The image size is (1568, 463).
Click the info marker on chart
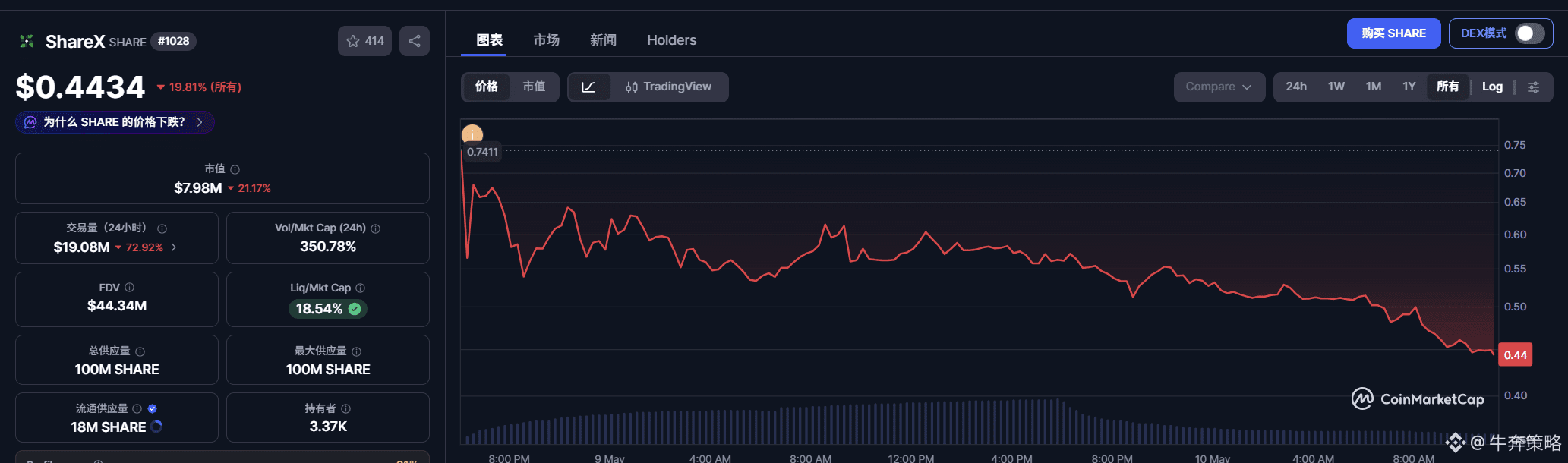point(472,134)
